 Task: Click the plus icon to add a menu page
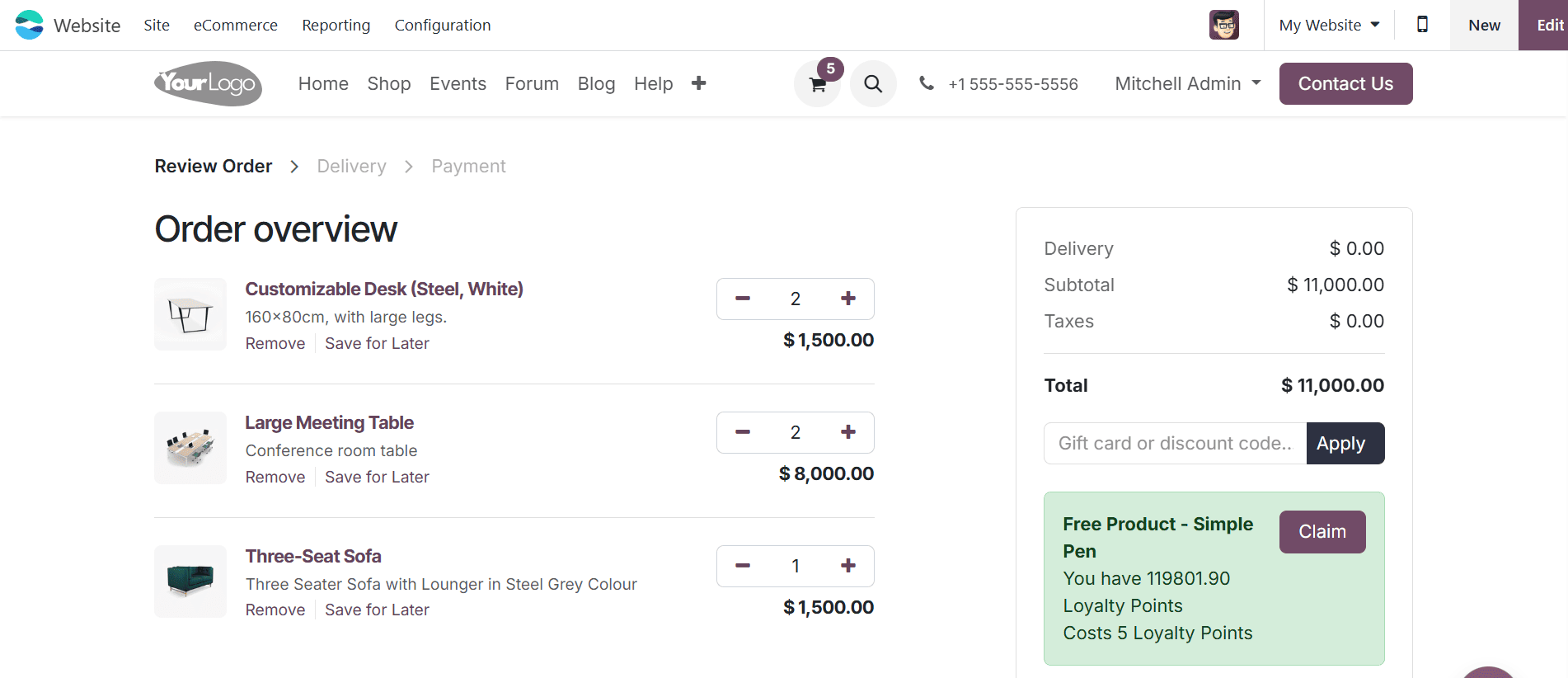698,83
